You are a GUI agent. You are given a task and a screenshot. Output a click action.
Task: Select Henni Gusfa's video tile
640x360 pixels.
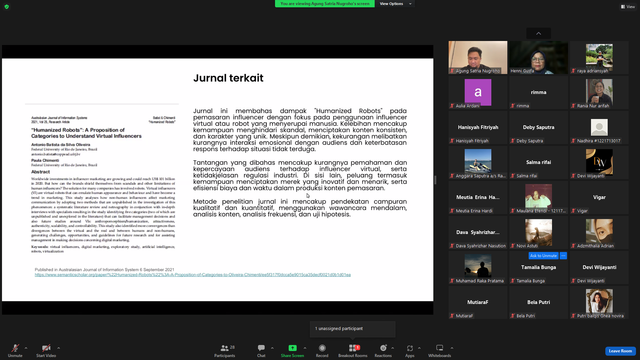pos(538,58)
